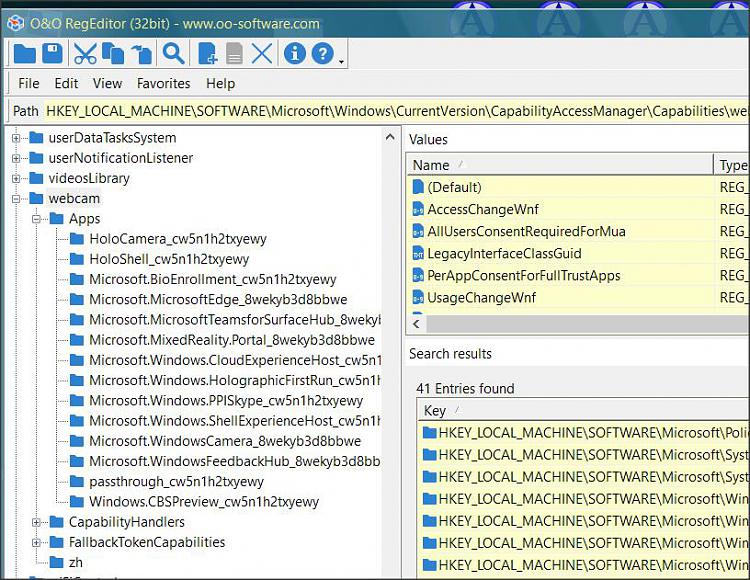Select search result ending in Microsoft\Poli
750x580 pixels.
point(585,433)
